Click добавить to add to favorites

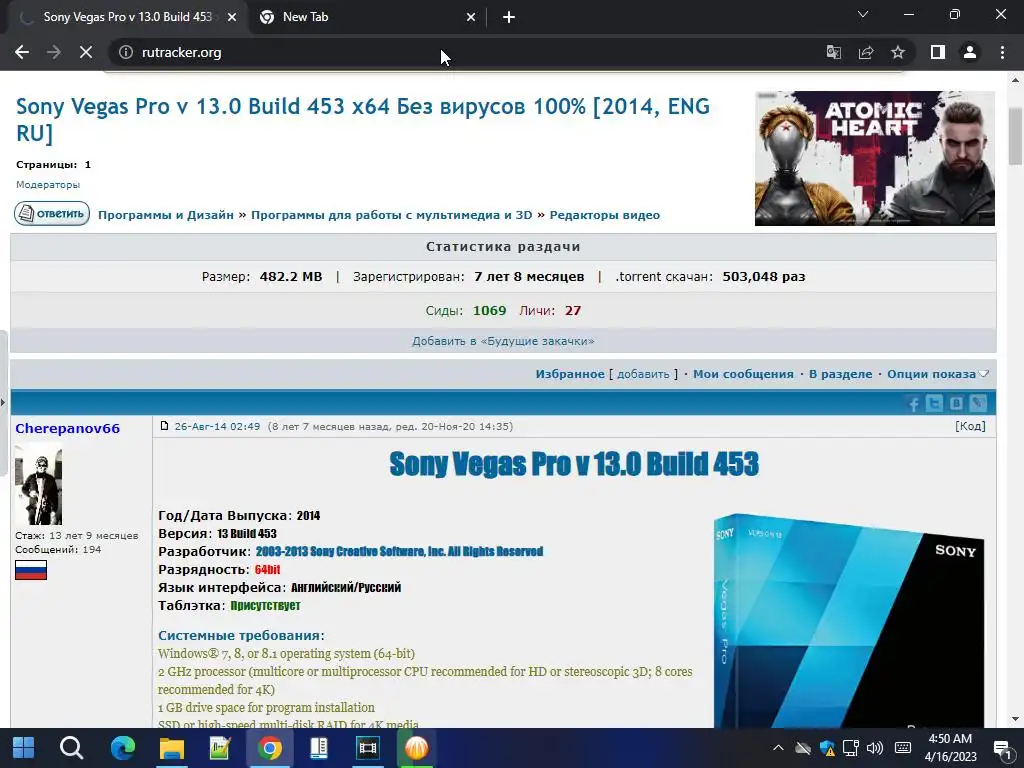pyautogui.click(x=643, y=374)
